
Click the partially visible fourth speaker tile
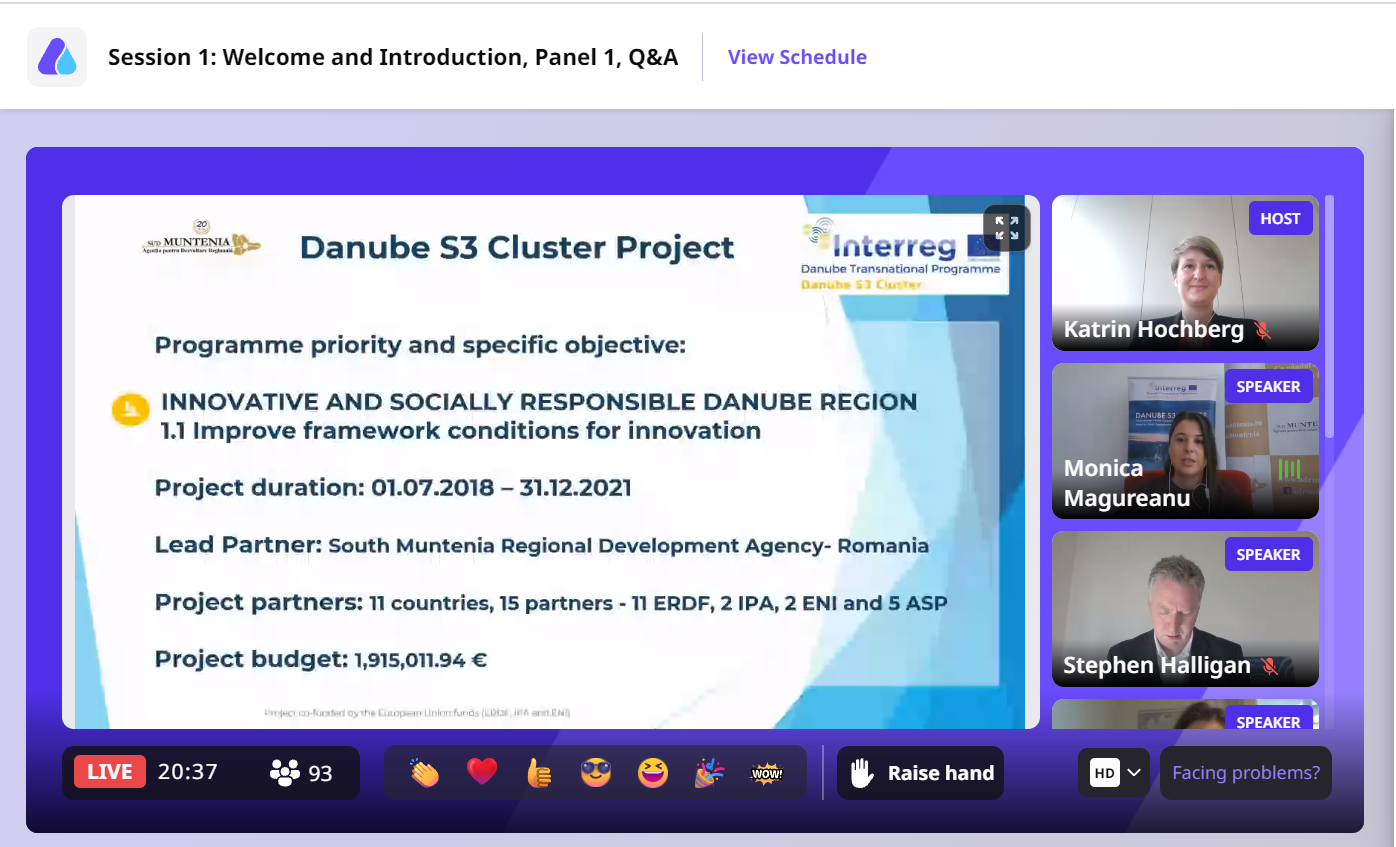click(1185, 714)
